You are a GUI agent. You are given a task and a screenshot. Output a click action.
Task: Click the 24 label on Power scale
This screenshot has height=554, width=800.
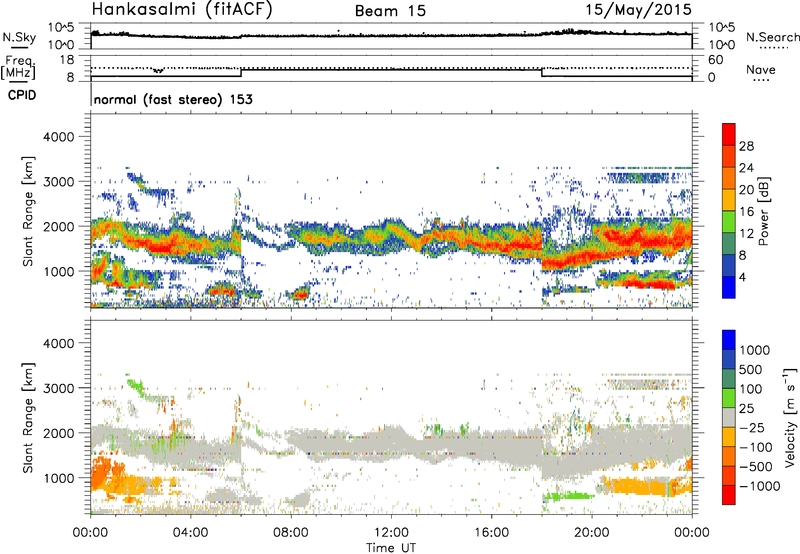746,168
